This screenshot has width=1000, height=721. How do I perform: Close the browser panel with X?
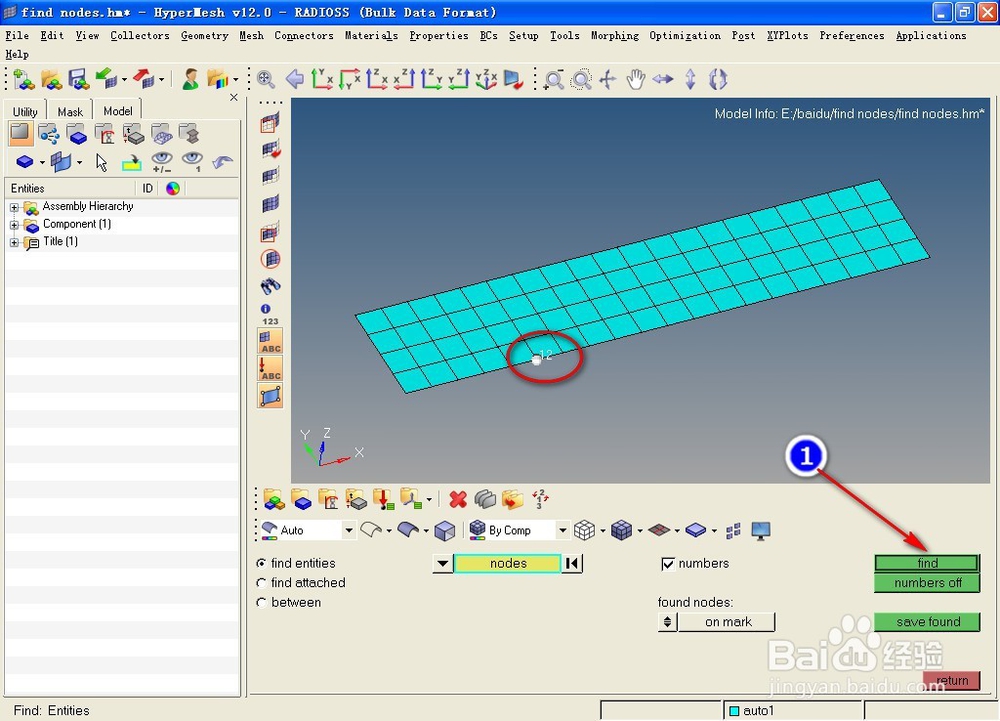(x=233, y=97)
